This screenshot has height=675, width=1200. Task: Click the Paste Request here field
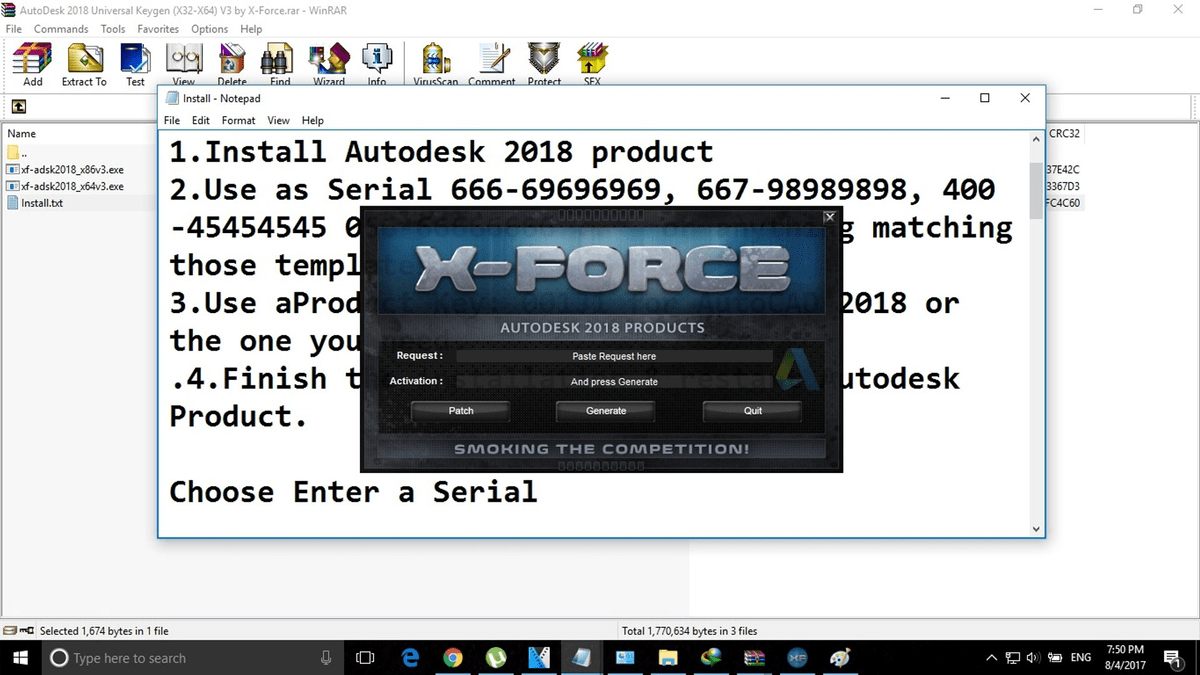(613, 355)
